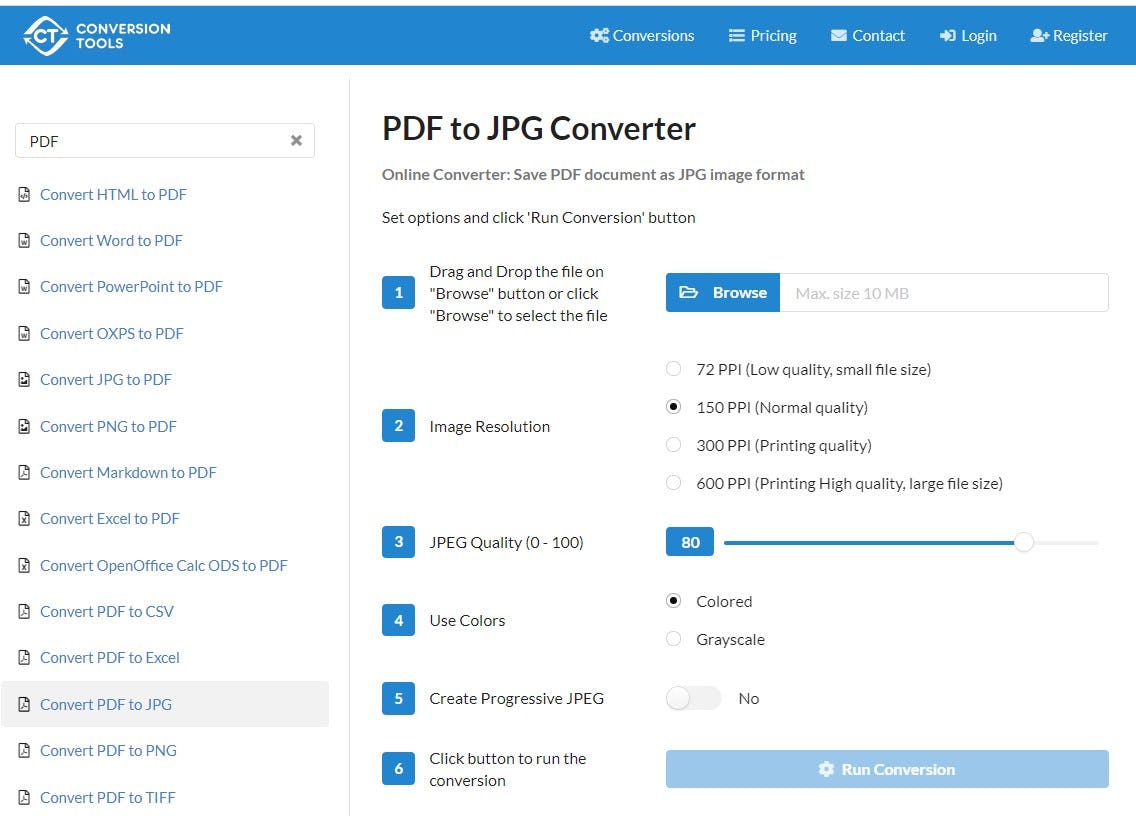Open the Convert PDF to PNG converter
The image size is (1136, 816).
click(108, 750)
